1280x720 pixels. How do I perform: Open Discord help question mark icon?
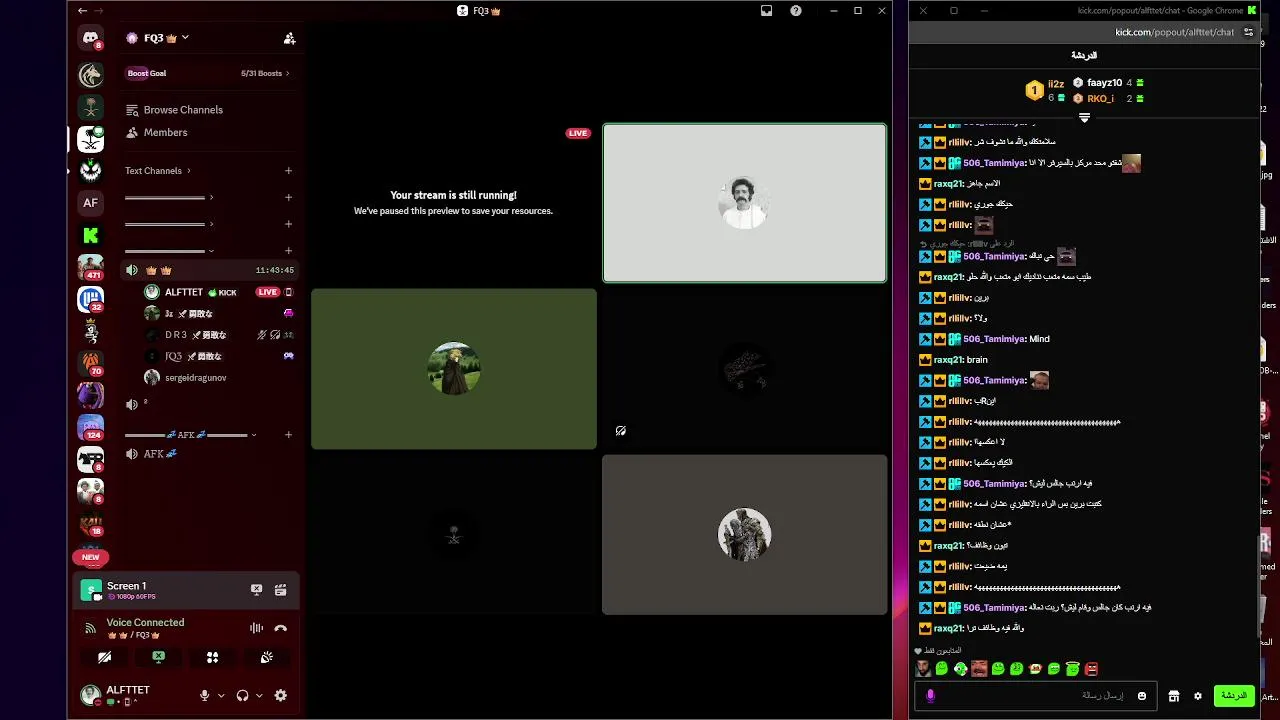(x=796, y=11)
